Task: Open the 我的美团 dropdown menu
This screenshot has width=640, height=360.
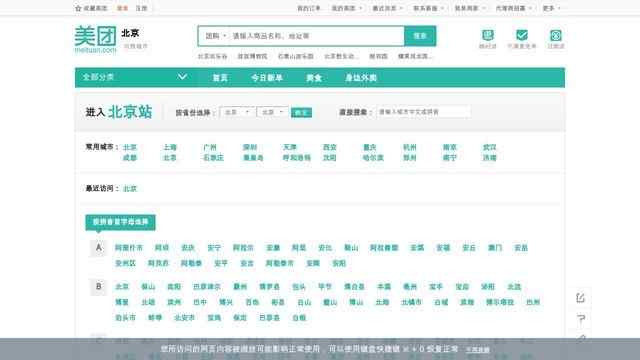Action: pos(347,8)
